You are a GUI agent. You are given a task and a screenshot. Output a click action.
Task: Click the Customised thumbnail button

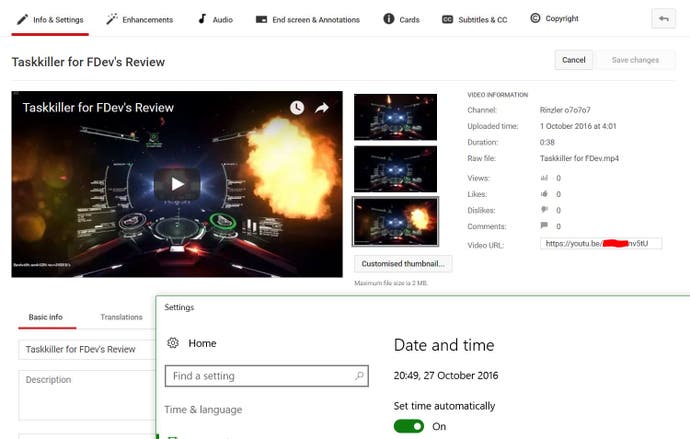(x=403, y=263)
